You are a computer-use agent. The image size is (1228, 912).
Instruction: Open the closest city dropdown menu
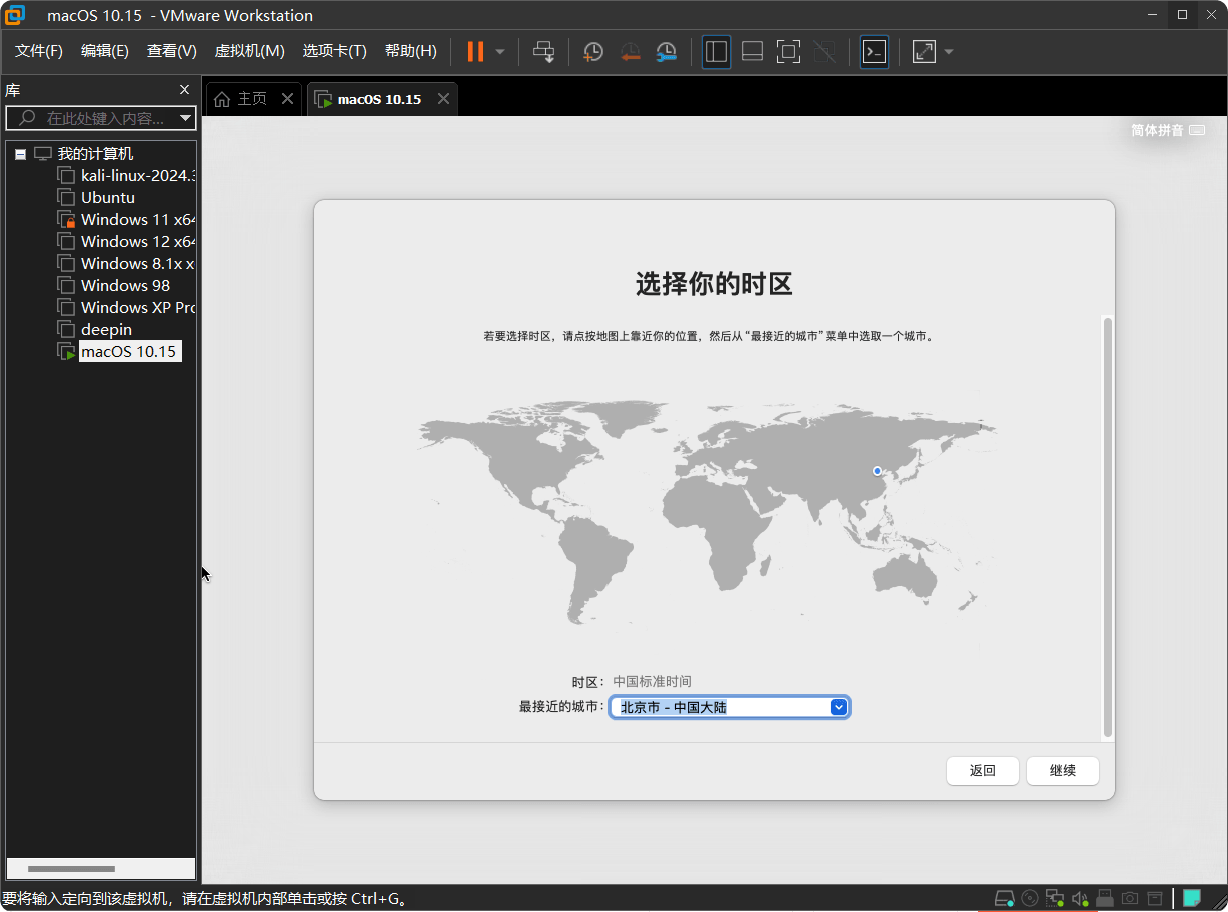[x=839, y=706]
